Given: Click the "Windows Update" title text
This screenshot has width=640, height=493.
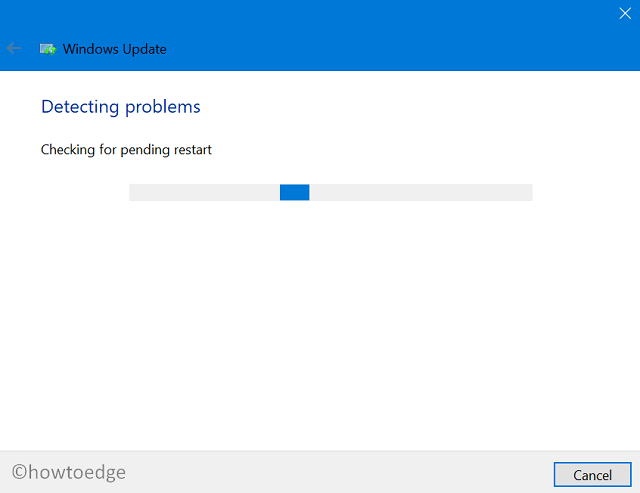Looking at the screenshot, I should tap(114, 49).
